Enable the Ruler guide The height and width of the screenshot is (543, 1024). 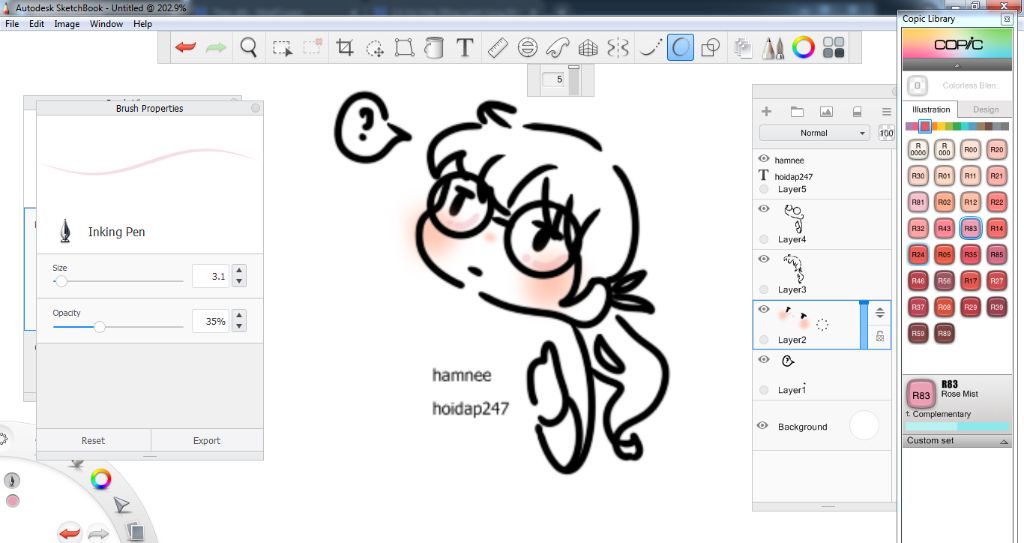coord(498,47)
